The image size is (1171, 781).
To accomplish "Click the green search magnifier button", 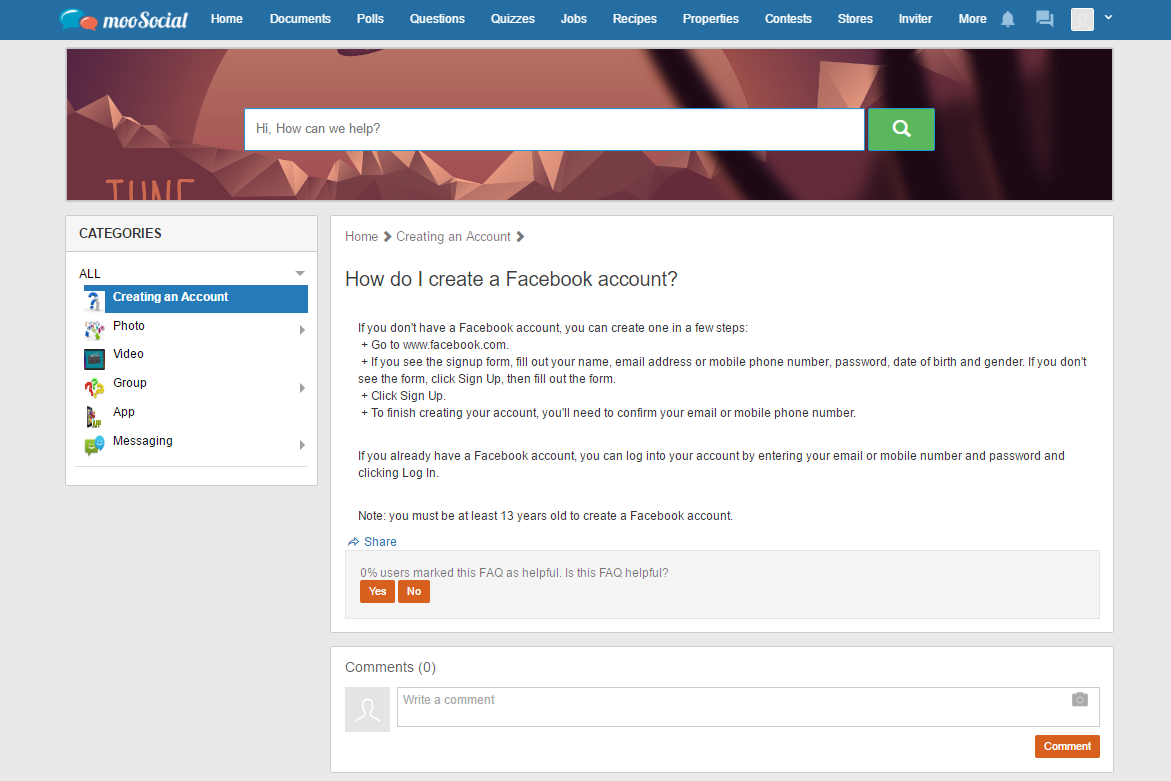I will pyautogui.click(x=901, y=129).
